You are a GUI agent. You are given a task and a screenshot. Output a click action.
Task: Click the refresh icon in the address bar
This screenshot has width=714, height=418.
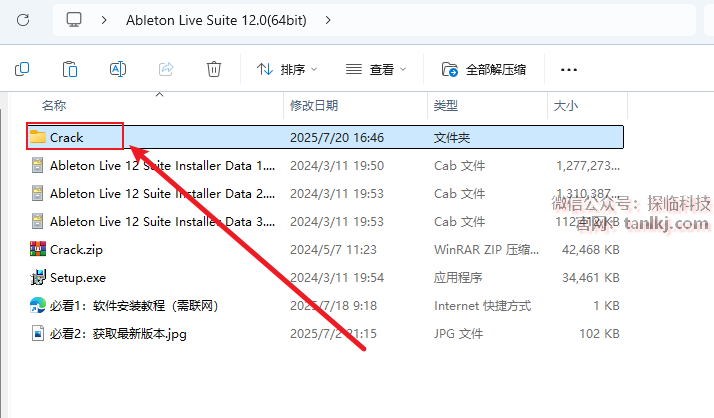24,19
